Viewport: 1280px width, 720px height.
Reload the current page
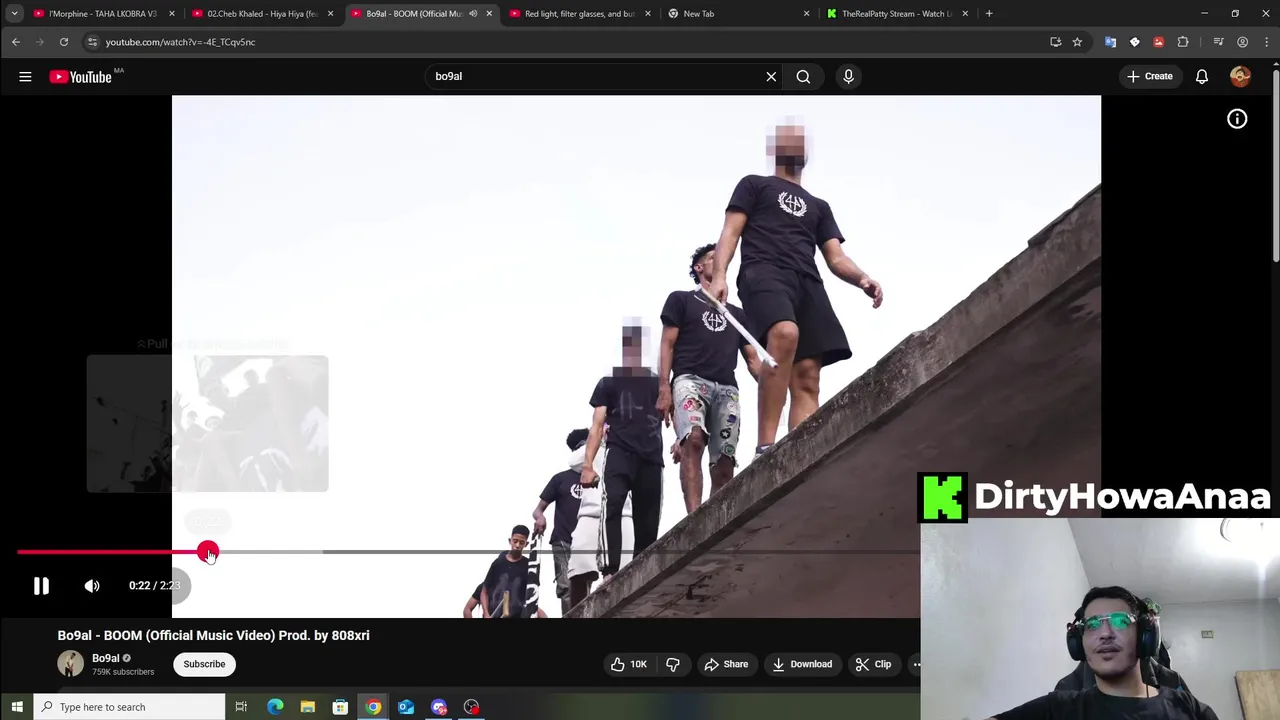pyautogui.click(x=63, y=42)
